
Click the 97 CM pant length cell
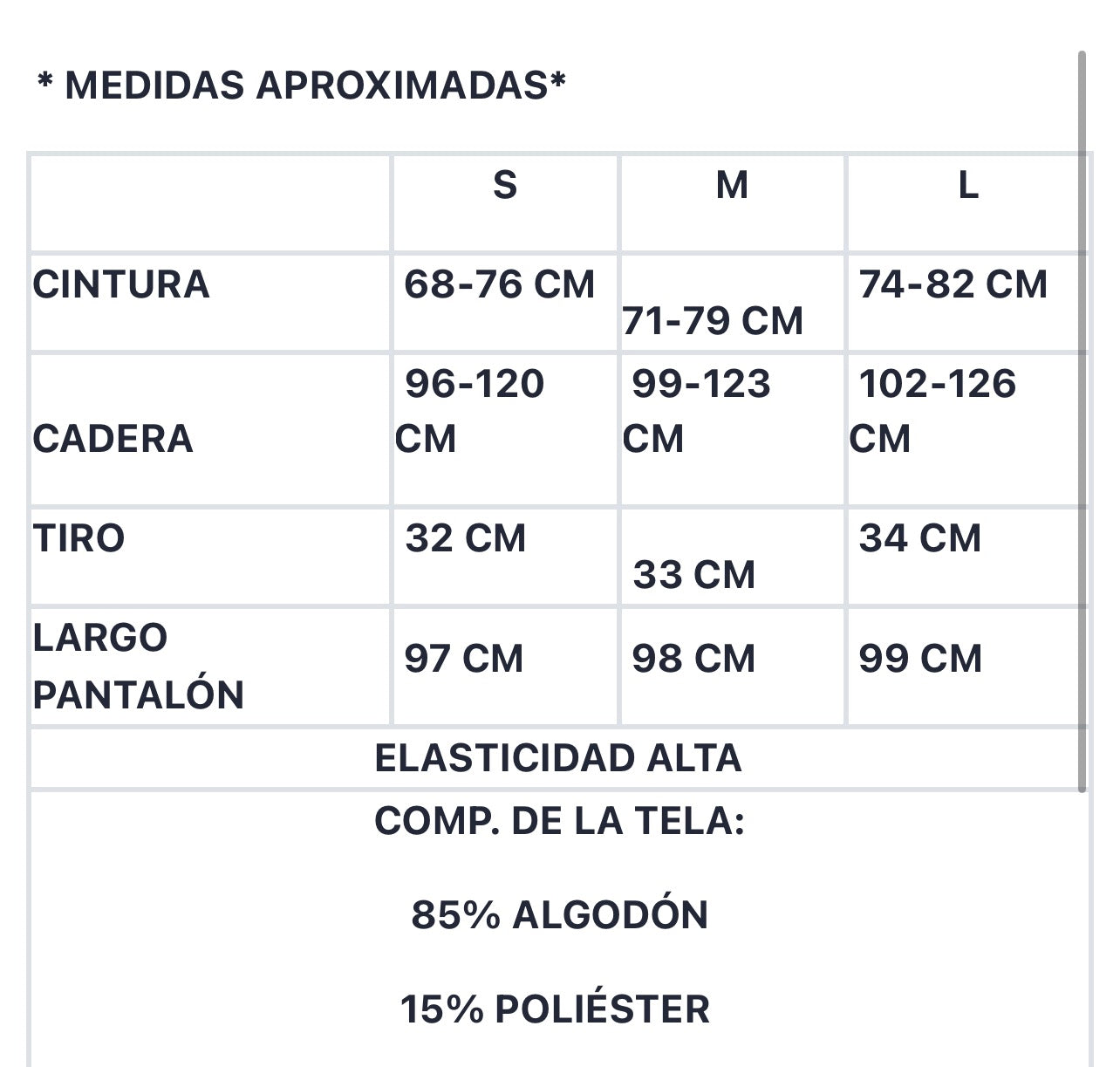464,658
